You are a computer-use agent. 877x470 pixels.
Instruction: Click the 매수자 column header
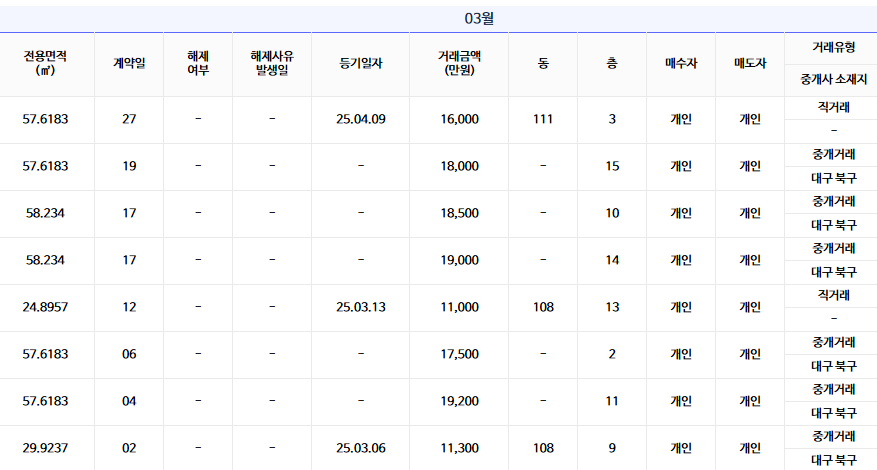681,63
